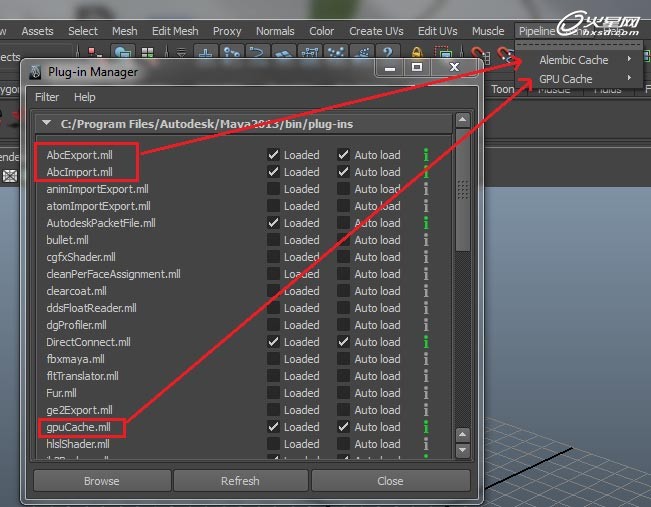Open the Help menu in Plug-in Manager
Viewport: 651px width, 507px height.
[x=85, y=97]
